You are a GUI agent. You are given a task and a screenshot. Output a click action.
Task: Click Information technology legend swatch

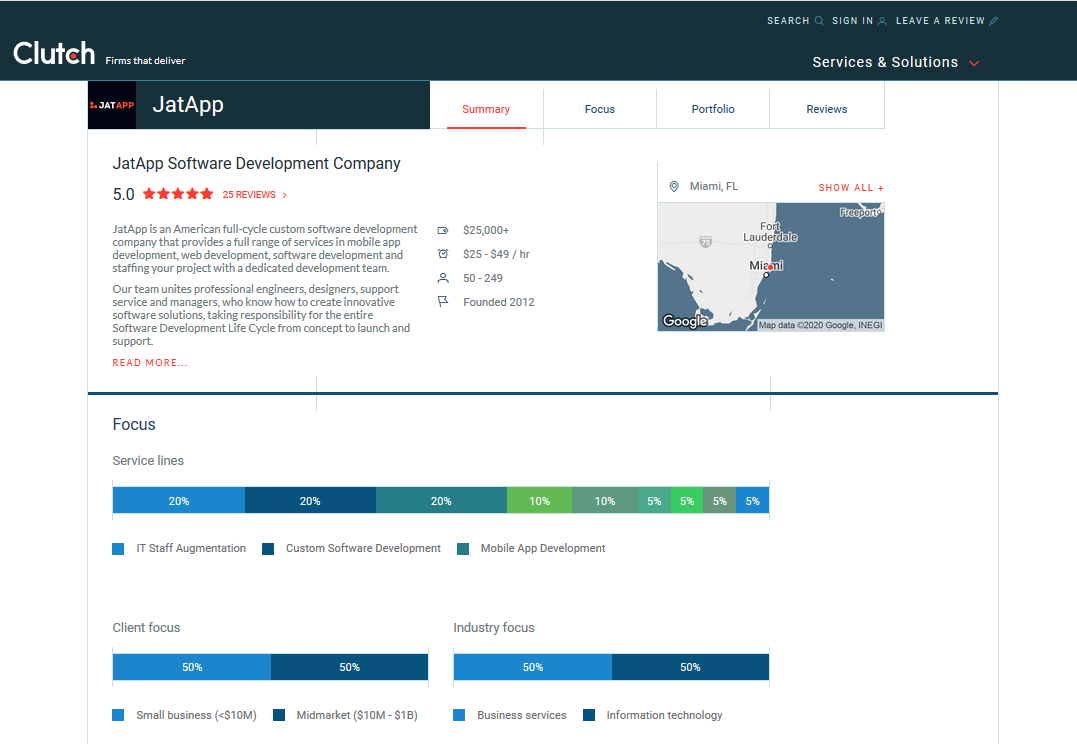point(589,715)
